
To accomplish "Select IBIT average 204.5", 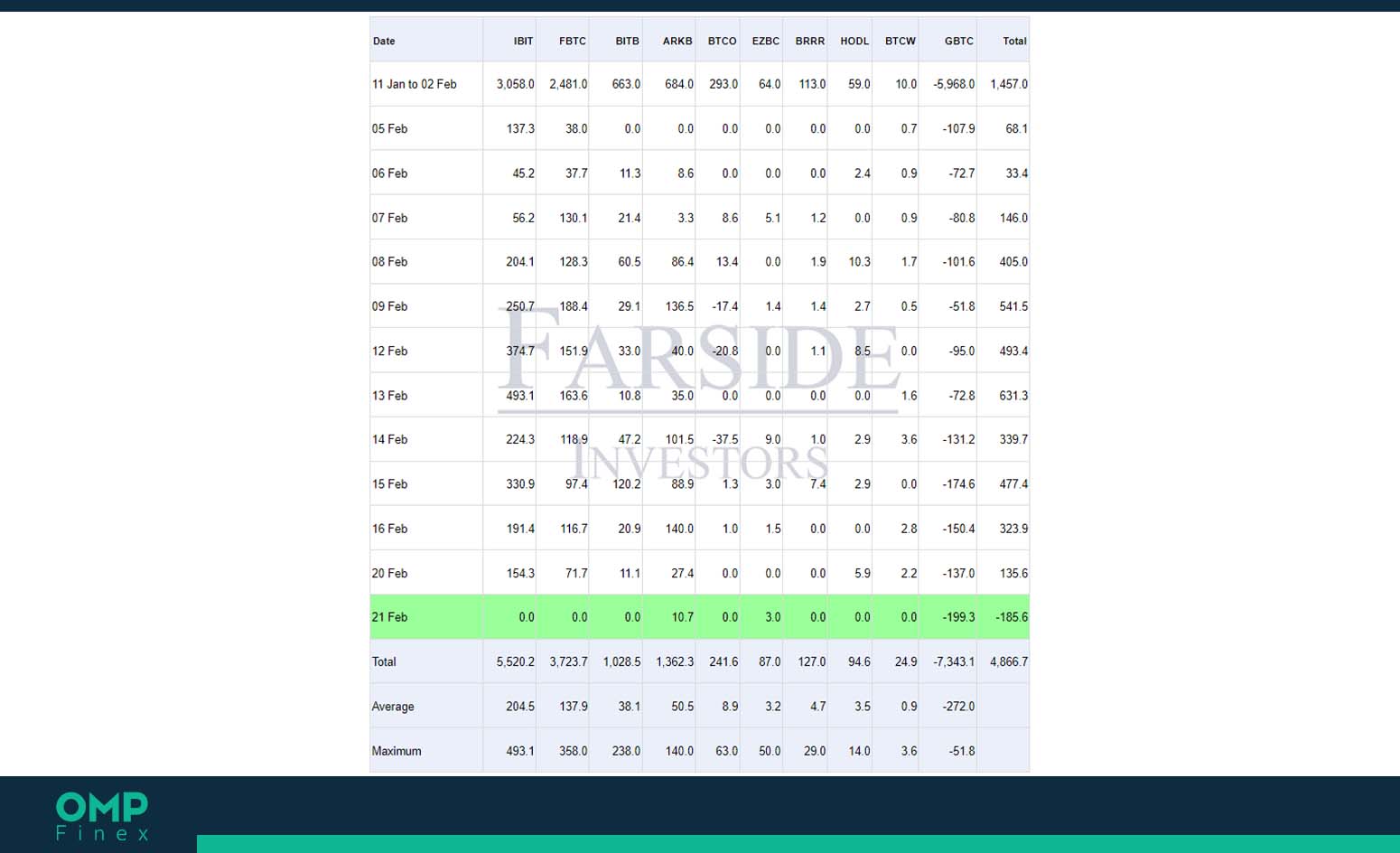I will (520, 707).
